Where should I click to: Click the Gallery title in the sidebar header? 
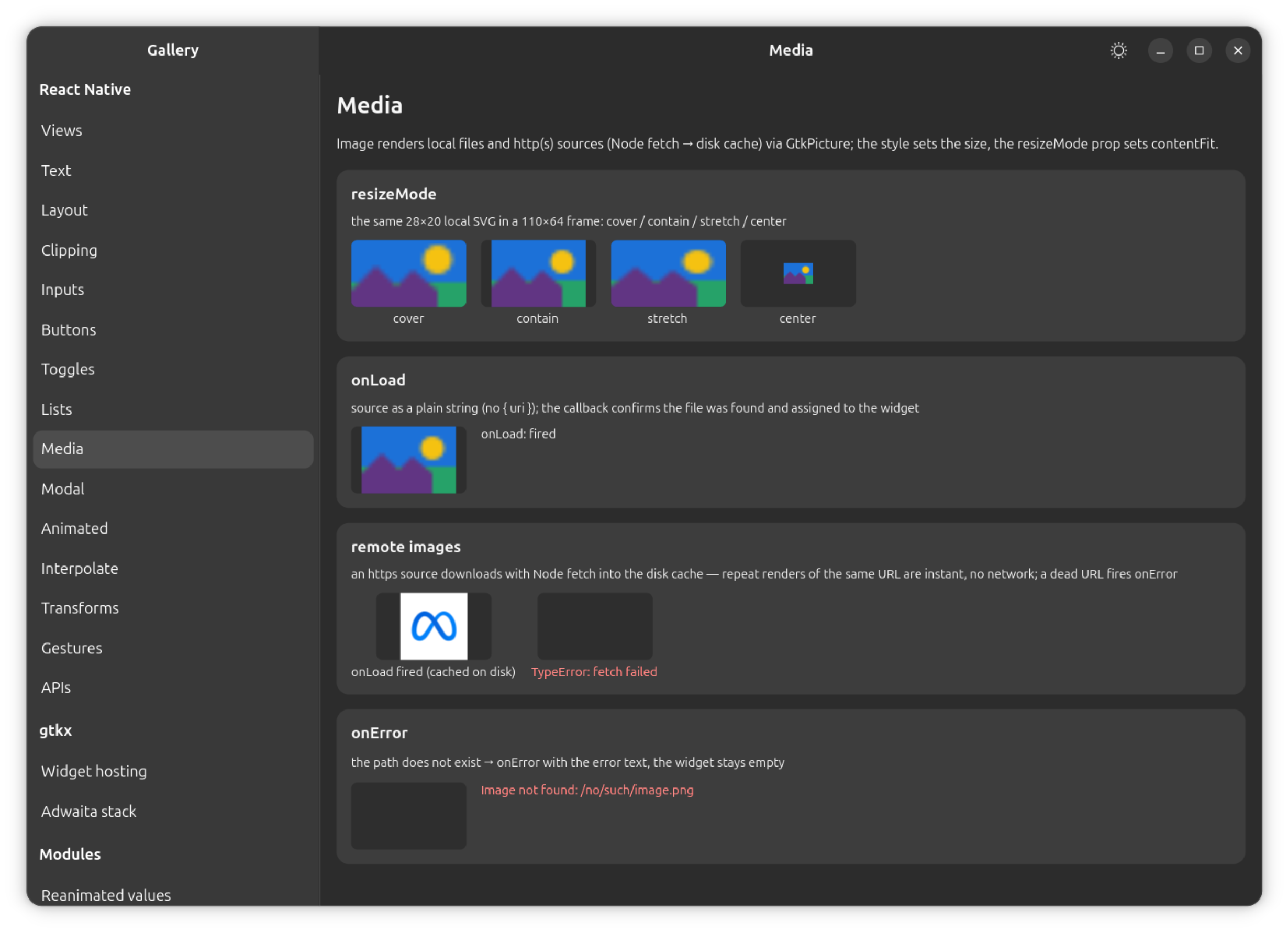(173, 50)
